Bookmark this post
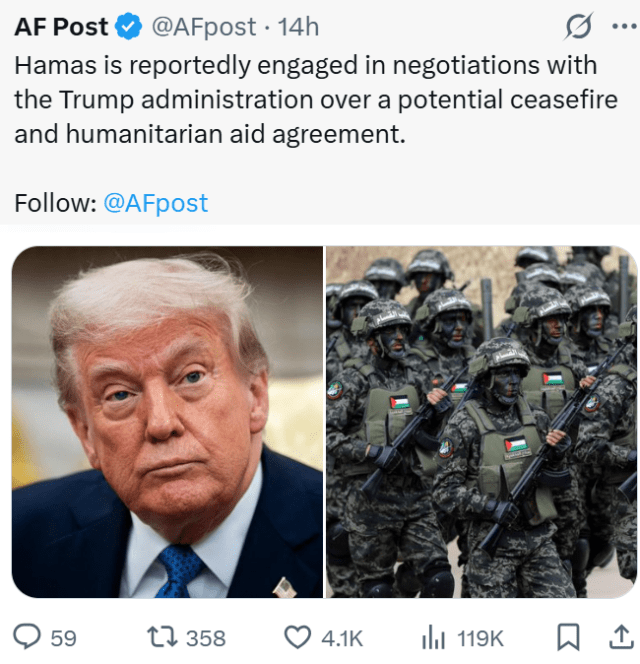The width and height of the screenshot is (640, 664). click(568, 637)
